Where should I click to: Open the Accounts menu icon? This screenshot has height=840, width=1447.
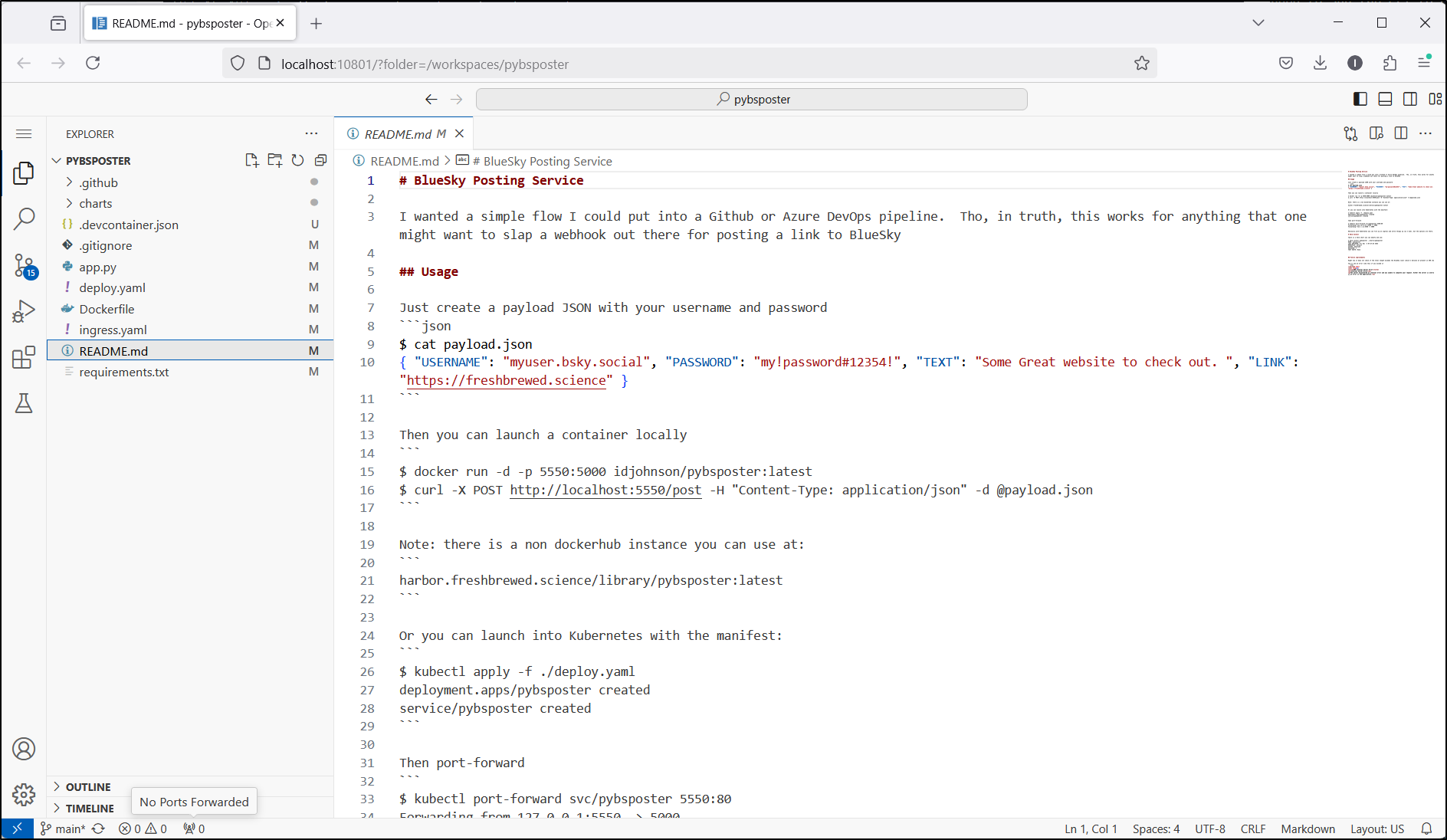coord(24,749)
